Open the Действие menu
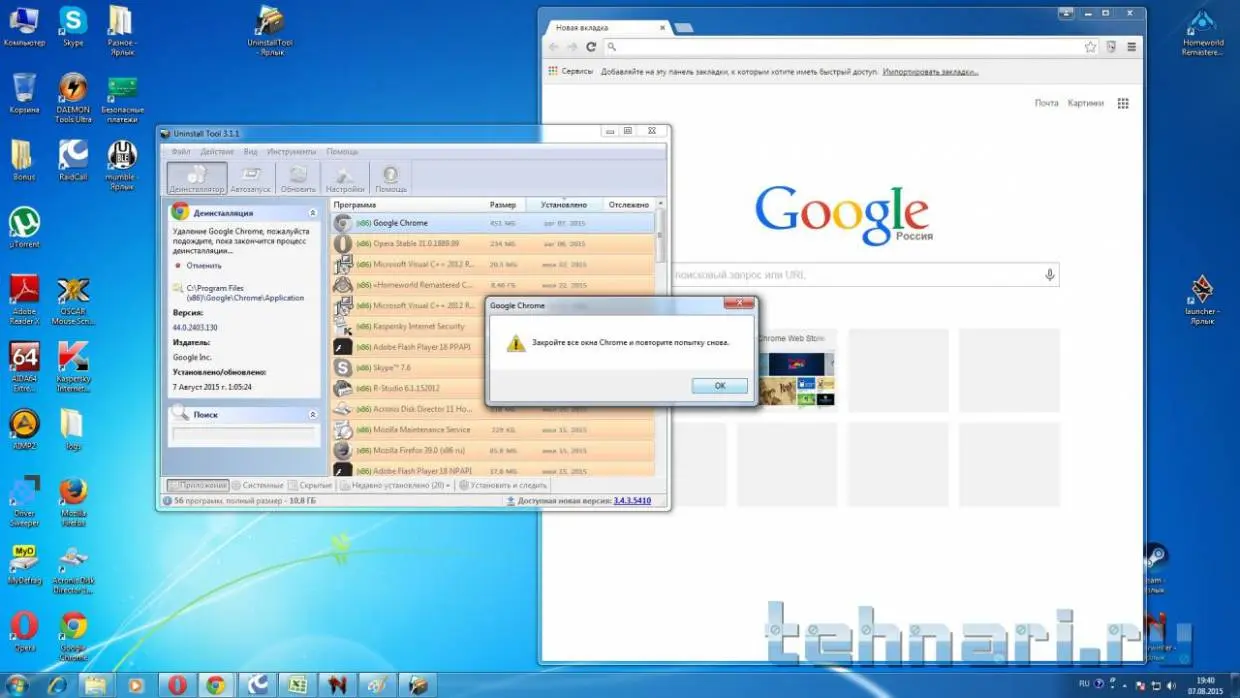 point(217,152)
